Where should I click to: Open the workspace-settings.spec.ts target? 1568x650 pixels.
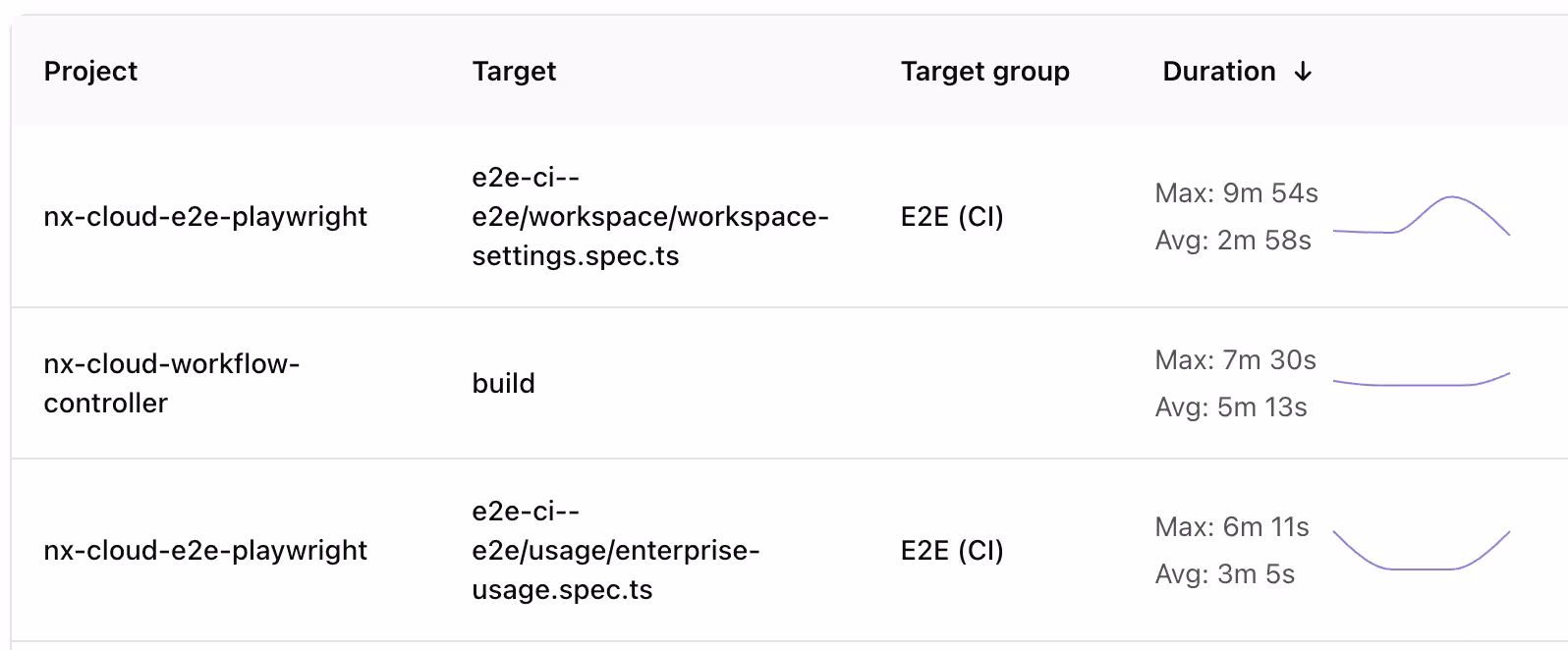[650, 216]
